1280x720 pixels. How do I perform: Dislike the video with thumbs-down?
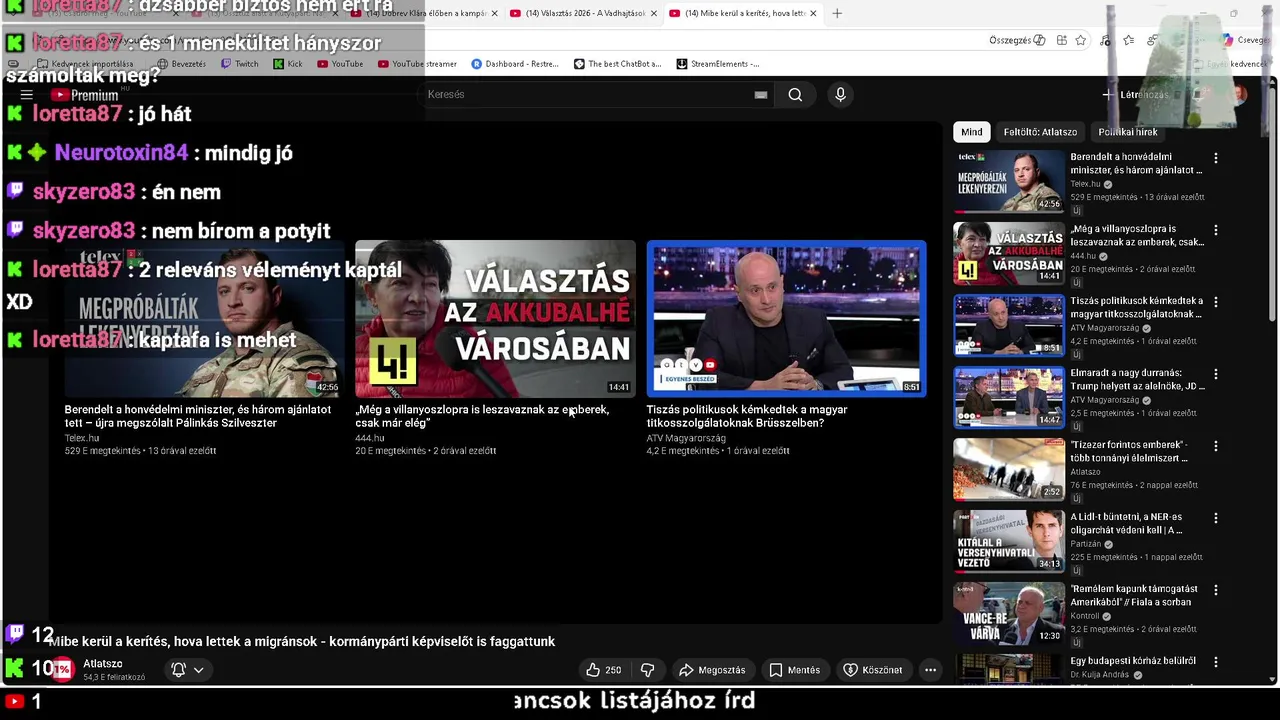click(x=647, y=670)
